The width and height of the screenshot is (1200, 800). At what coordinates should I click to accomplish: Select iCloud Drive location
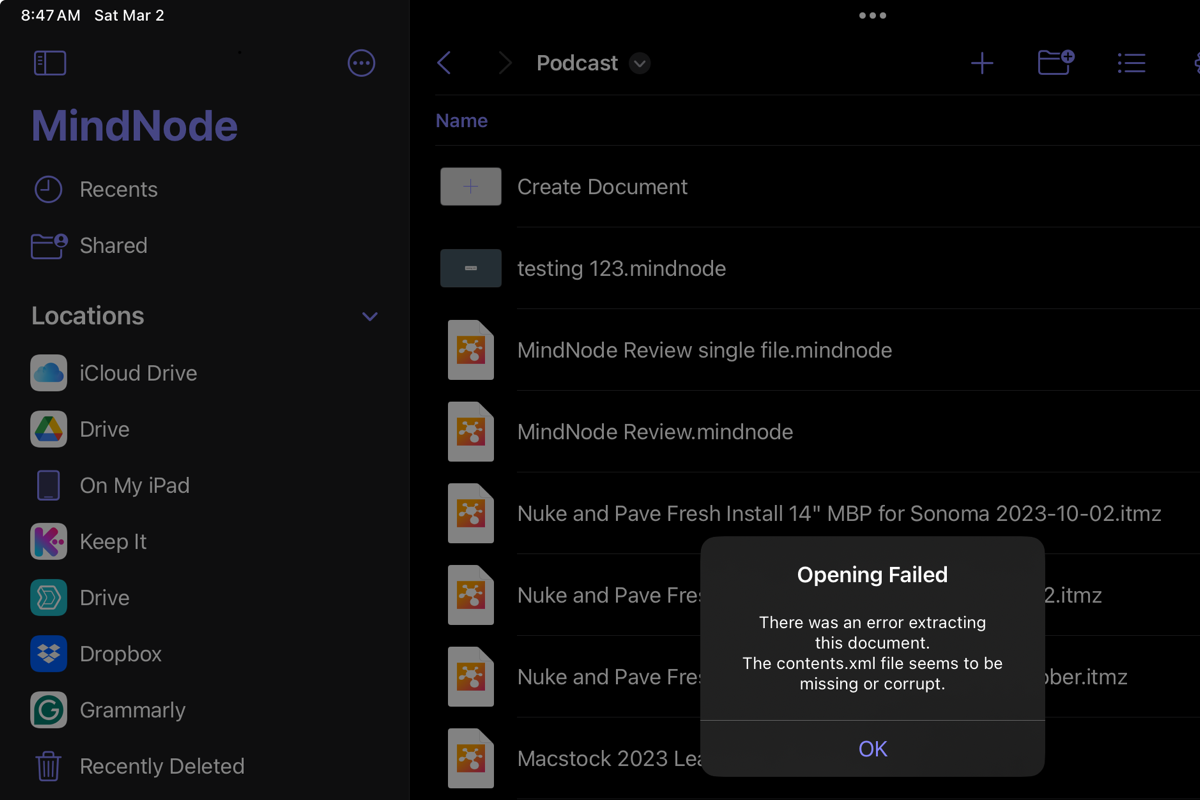pos(138,373)
